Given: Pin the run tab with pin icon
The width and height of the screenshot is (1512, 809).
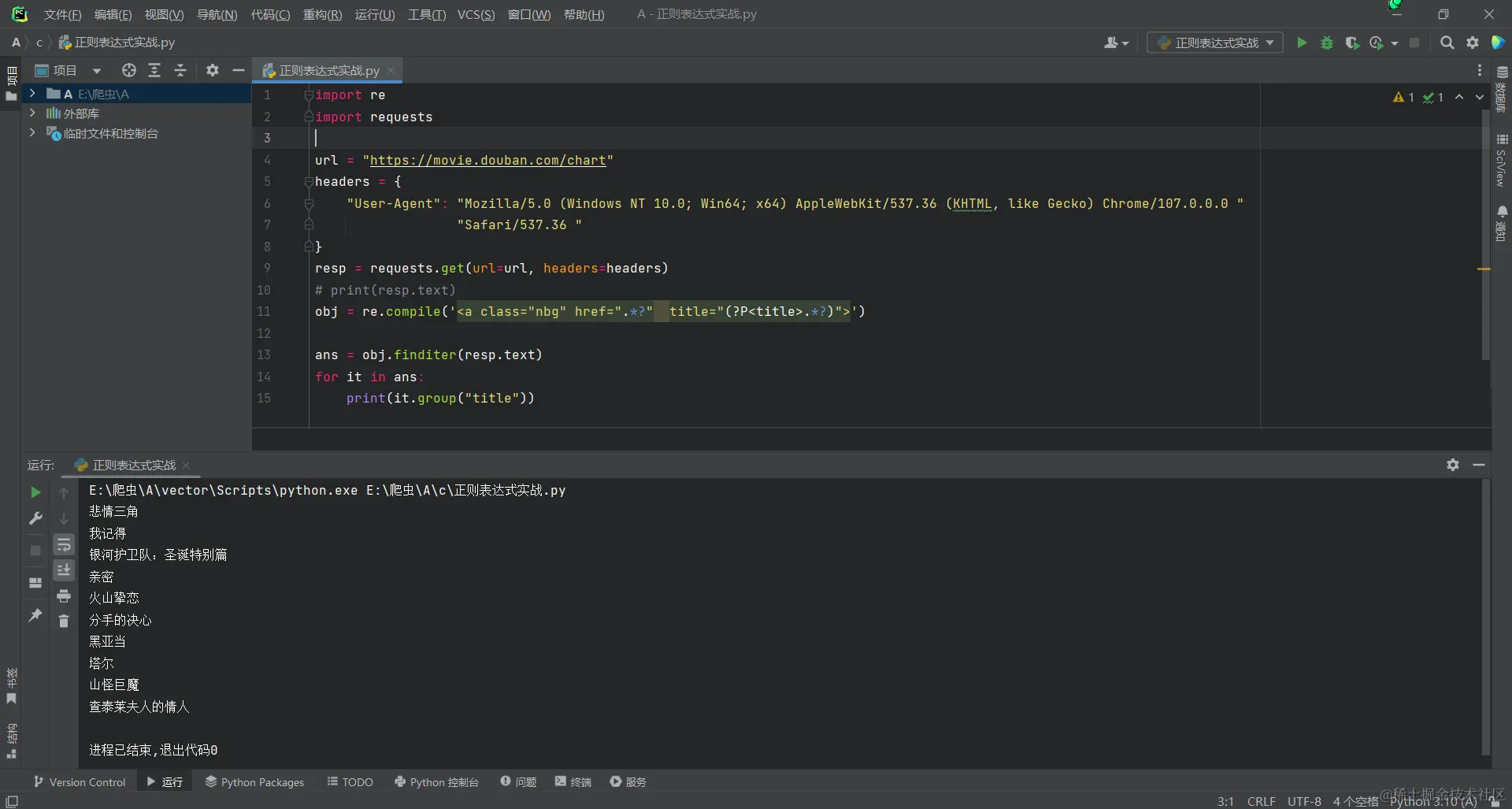Looking at the screenshot, I should click(35, 615).
